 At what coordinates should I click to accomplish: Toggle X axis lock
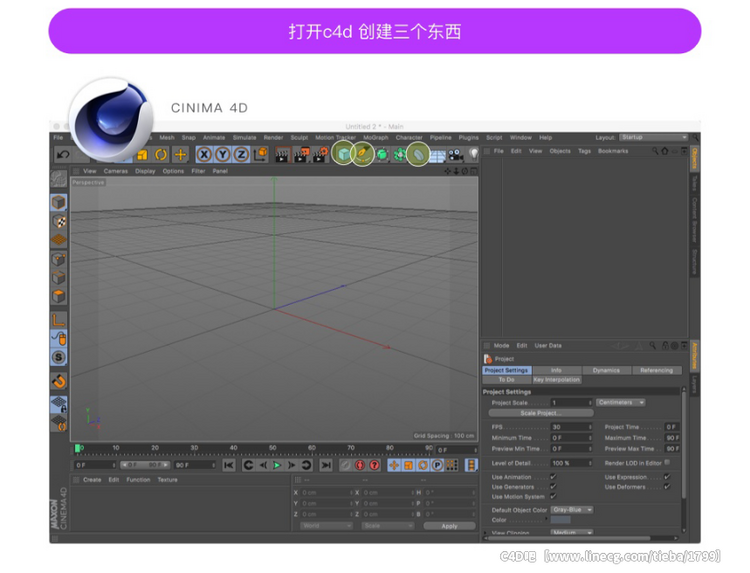pyautogui.click(x=204, y=154)
